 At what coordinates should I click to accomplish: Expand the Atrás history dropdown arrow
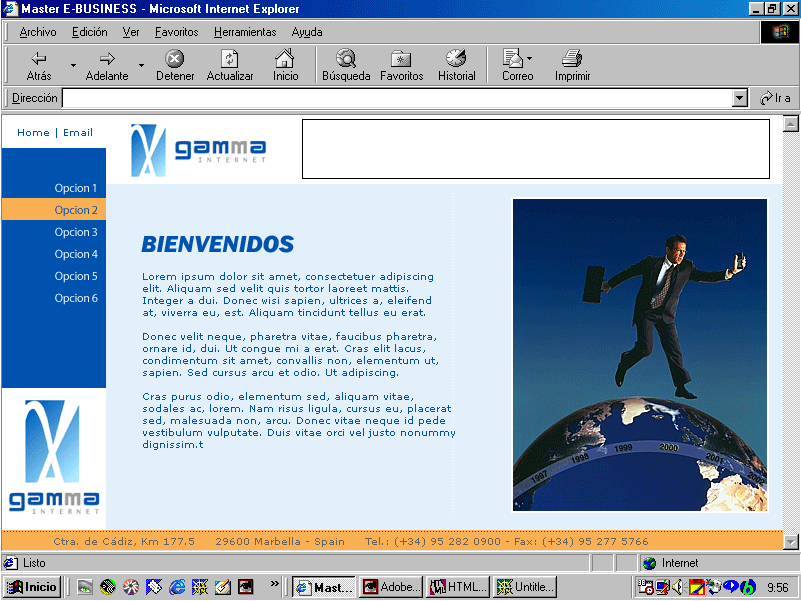(x=73, y=66)
